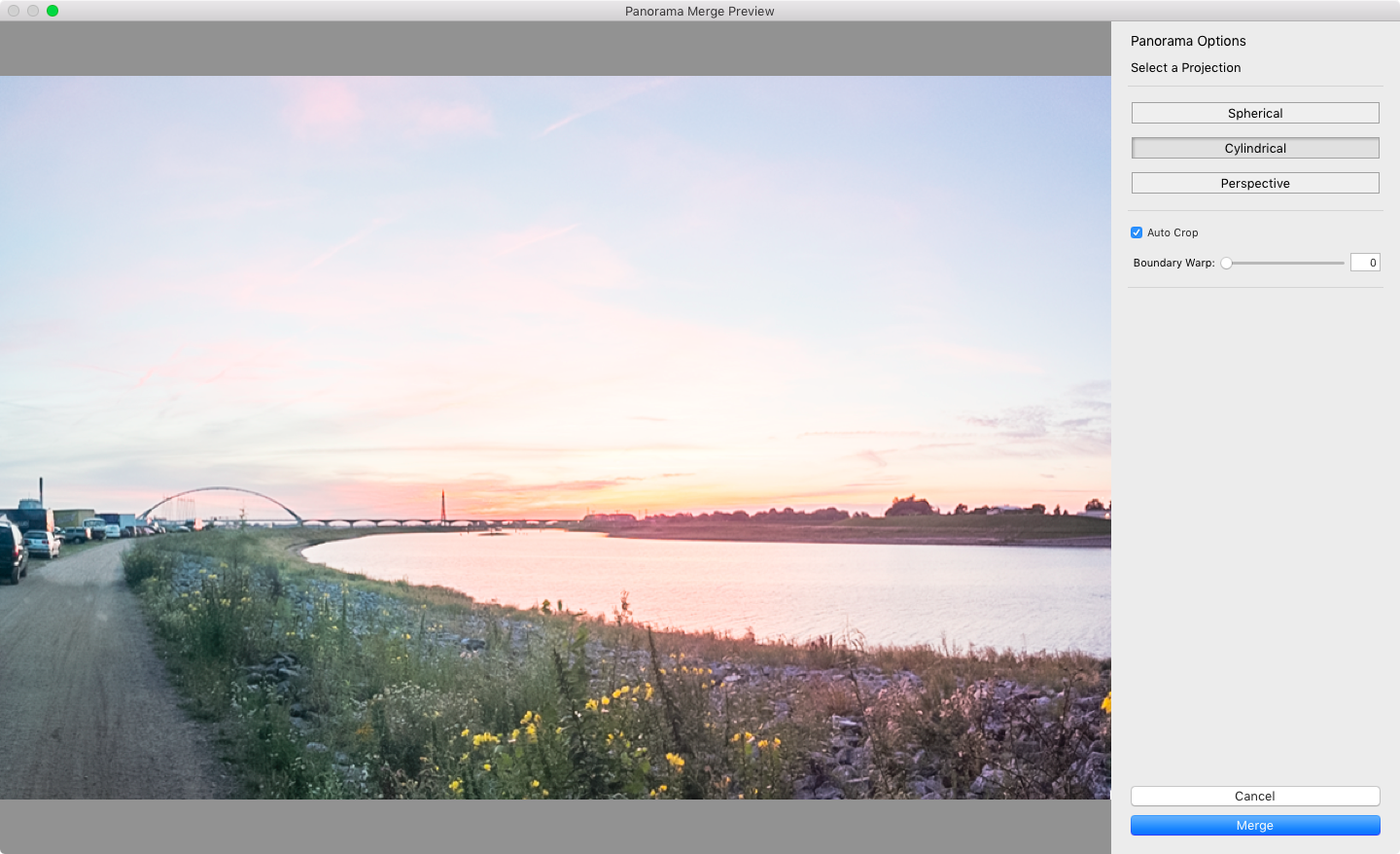Click the Boundary Warp label

tap(1173, 263)
